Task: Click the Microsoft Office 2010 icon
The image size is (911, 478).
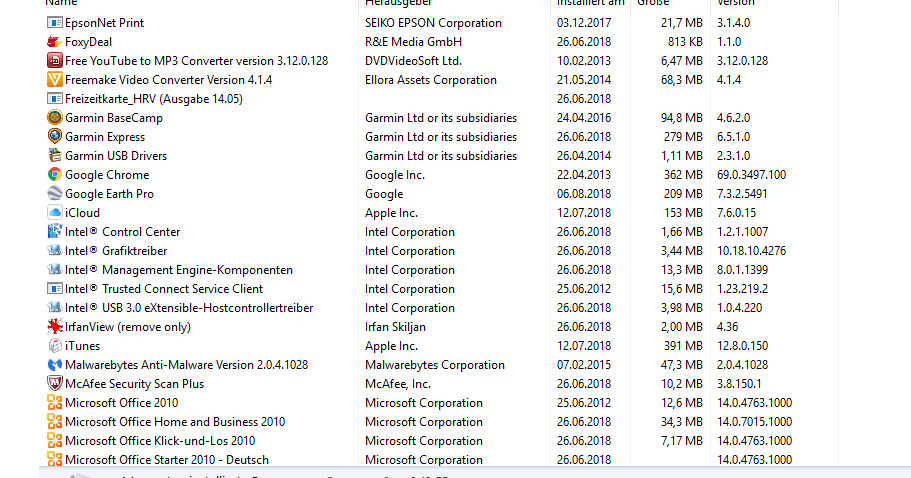Action: (55, 402)
